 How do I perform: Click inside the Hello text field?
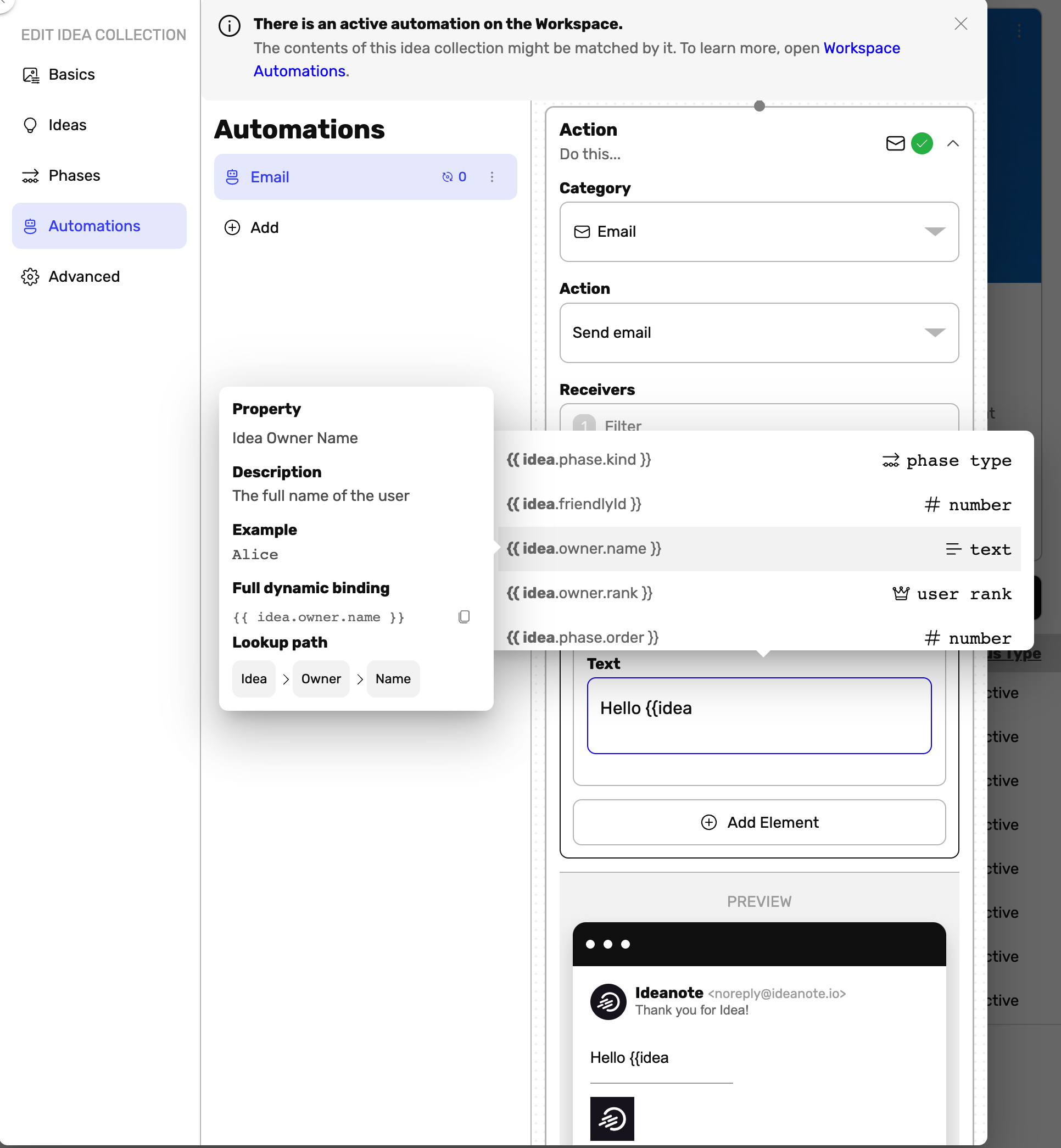[758, 716]
